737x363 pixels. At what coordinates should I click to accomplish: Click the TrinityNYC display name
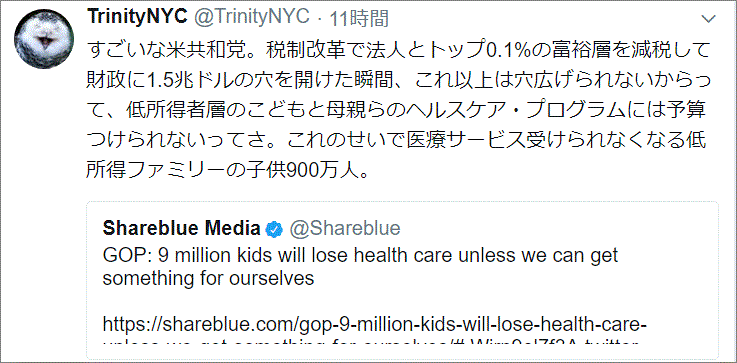[137, 17]
